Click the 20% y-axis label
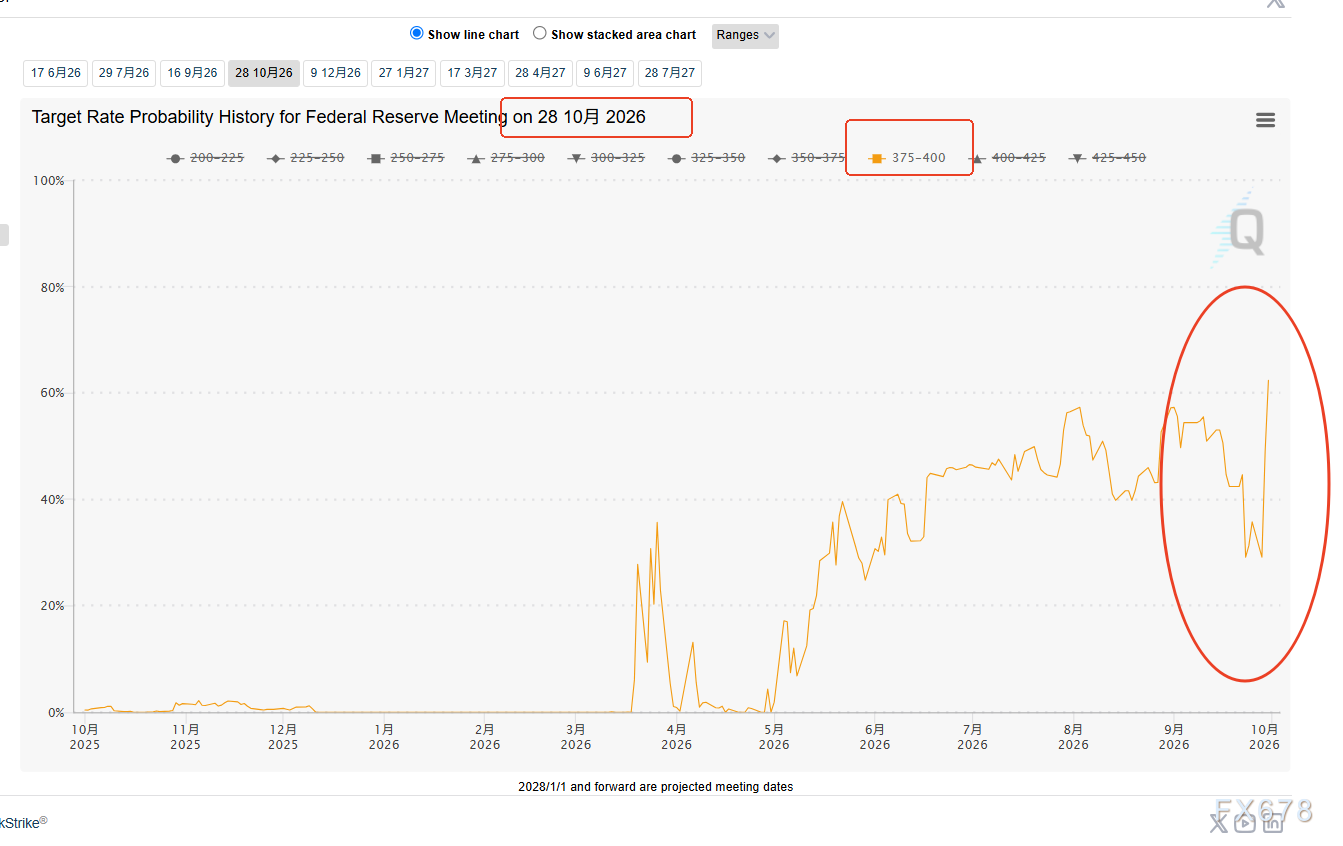Image resolution: width=1343 pixels, height=846 pixels. pos(51,606)
